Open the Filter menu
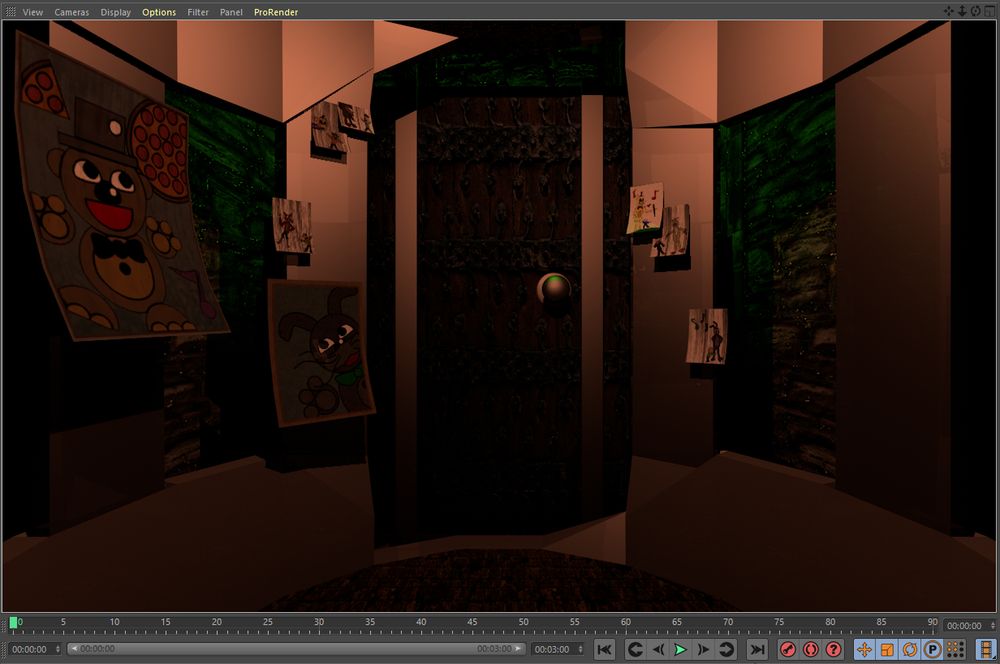 (x=198, y=12)
